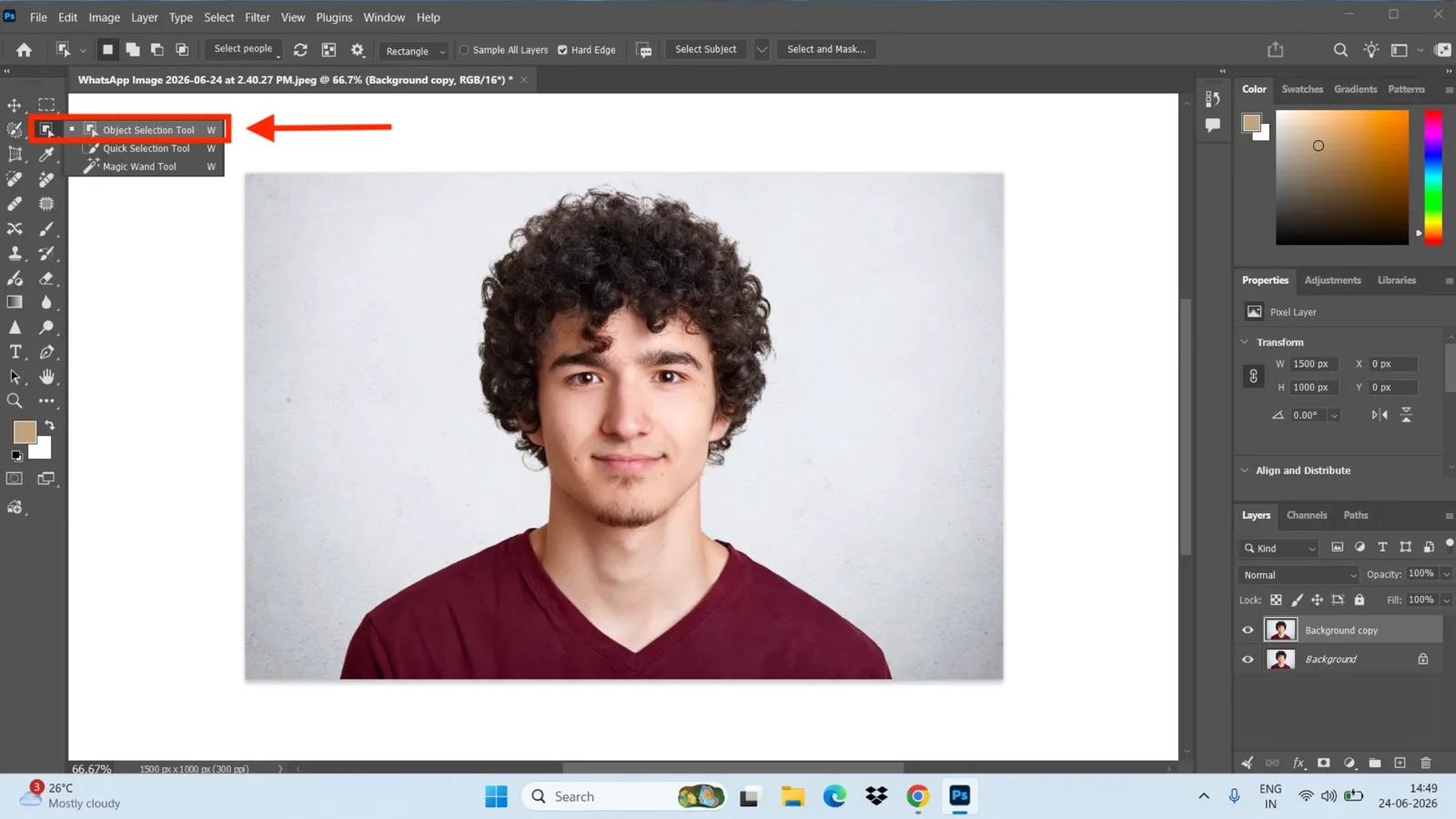Click the refresh object finder icon
Viewport: 1456px width, 819px height.
(300, 50)
